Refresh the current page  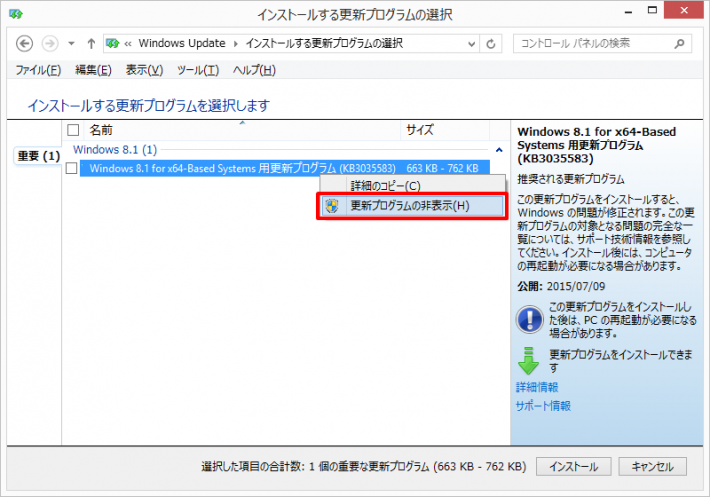(x=490, y=44)
